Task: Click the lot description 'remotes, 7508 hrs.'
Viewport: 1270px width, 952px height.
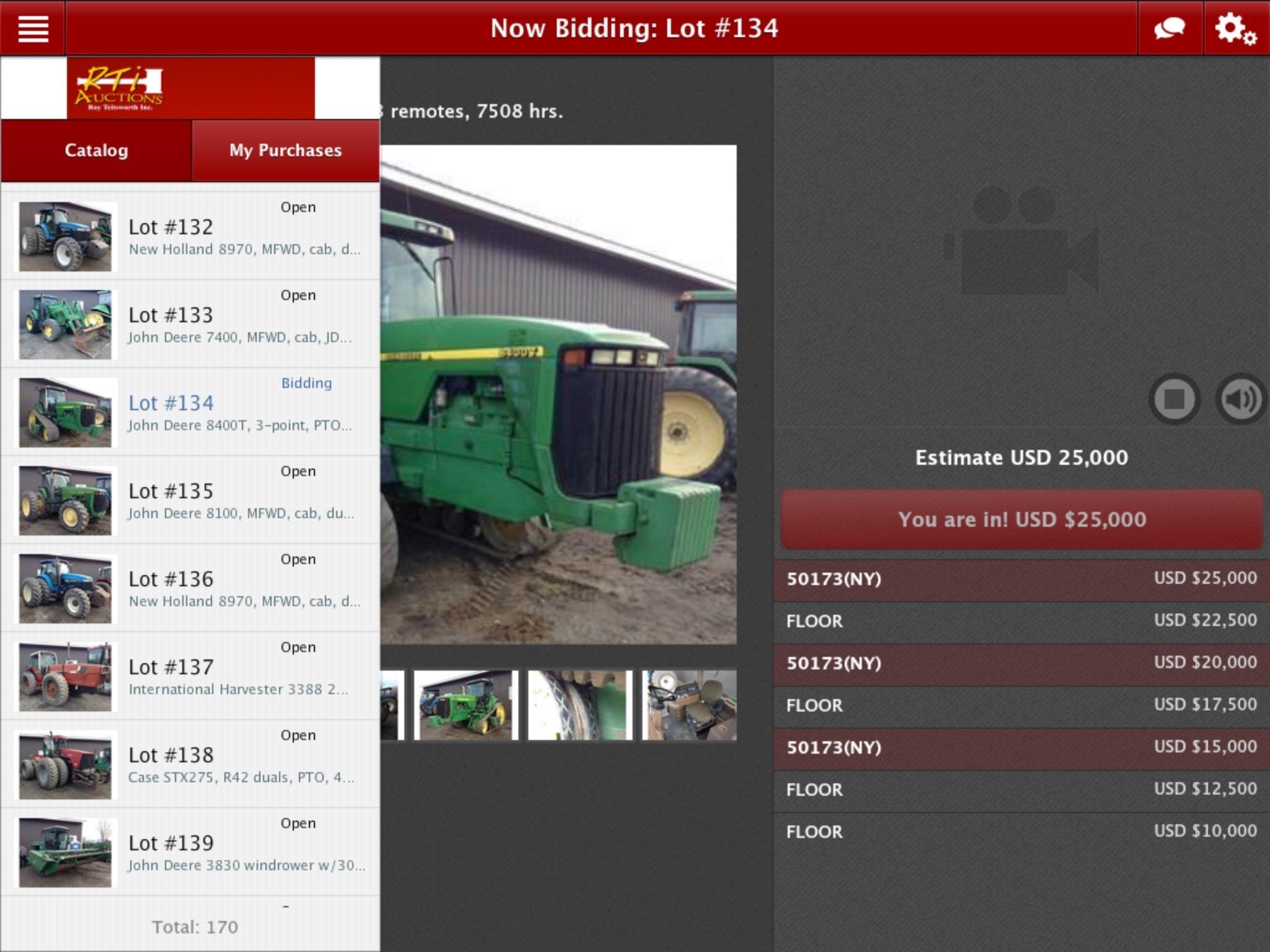Action: point(477,111)
